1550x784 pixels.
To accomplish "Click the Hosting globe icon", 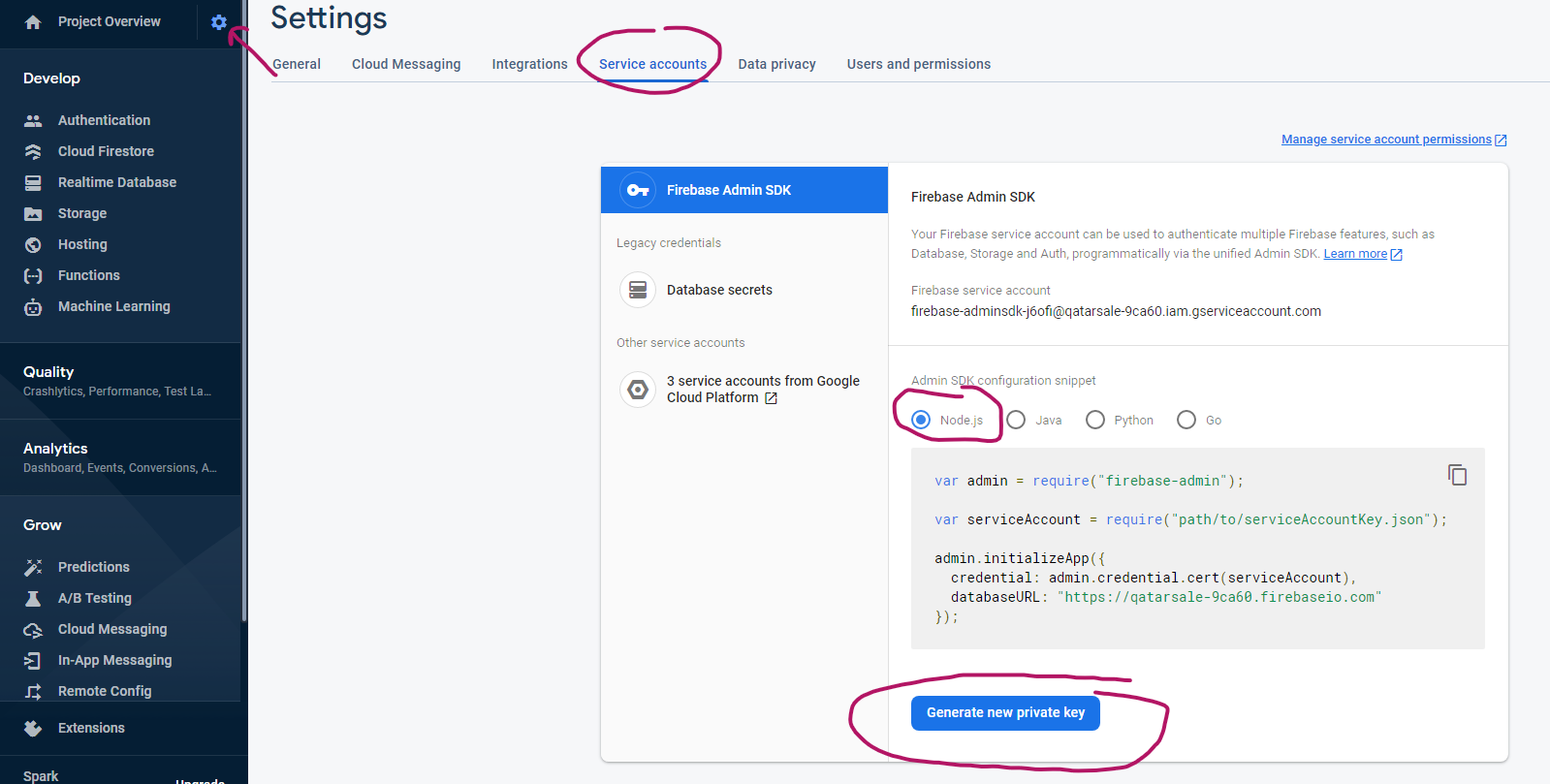I will point(33,244).
